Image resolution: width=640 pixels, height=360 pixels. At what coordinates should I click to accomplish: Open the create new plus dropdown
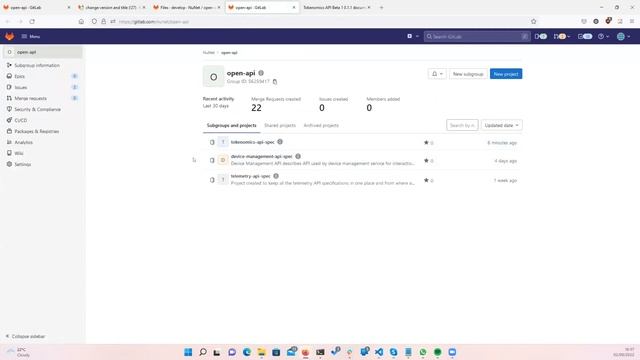click(413, 36)
